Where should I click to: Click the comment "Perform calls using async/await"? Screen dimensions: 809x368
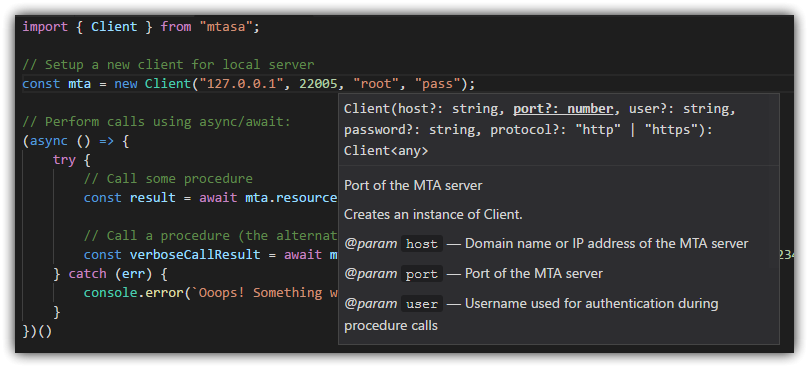[157, 122]
